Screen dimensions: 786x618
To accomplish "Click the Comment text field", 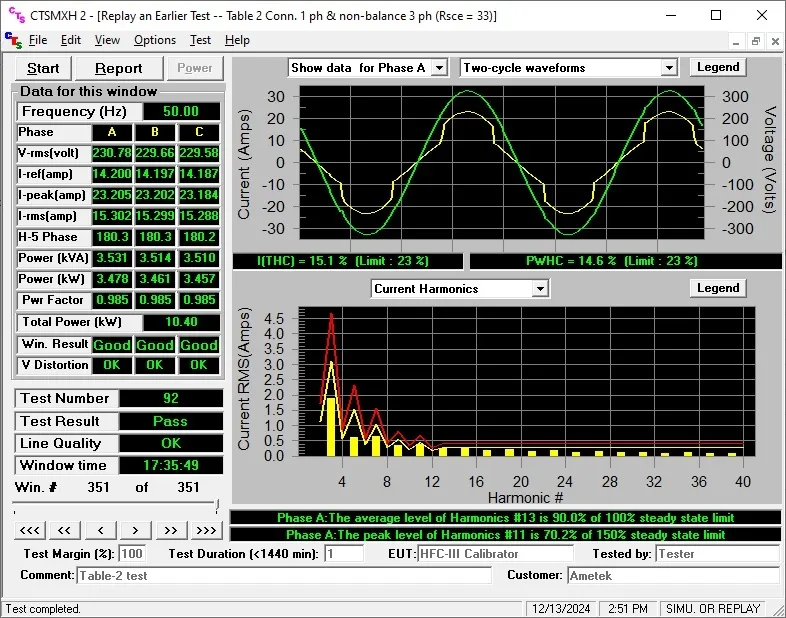I will [x=284, y=576].
